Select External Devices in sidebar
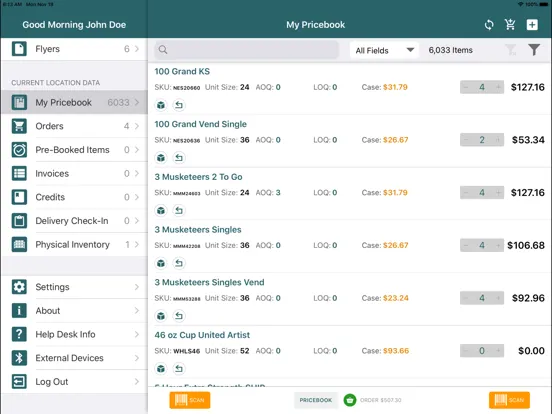552x414 pixels. [x=74, y=358]
